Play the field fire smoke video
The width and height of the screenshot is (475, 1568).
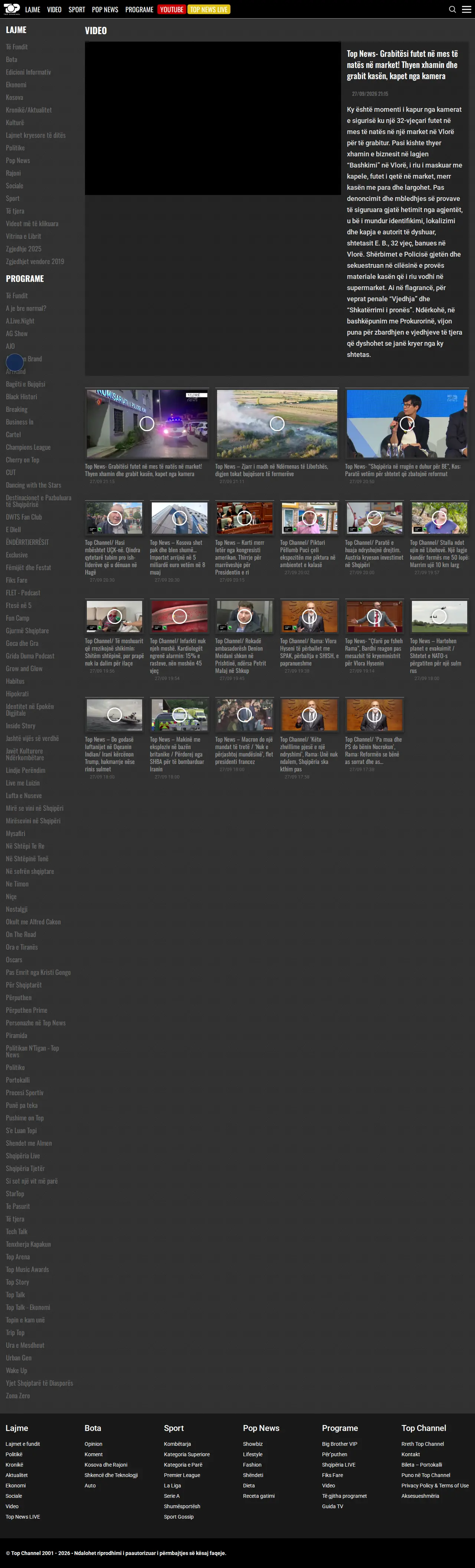coord(277,424)
